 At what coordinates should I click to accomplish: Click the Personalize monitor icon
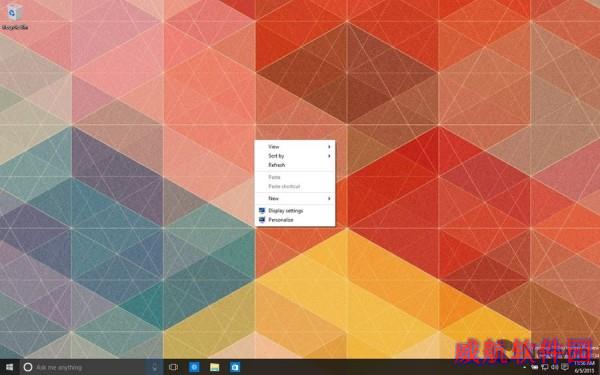pos(262,220)
